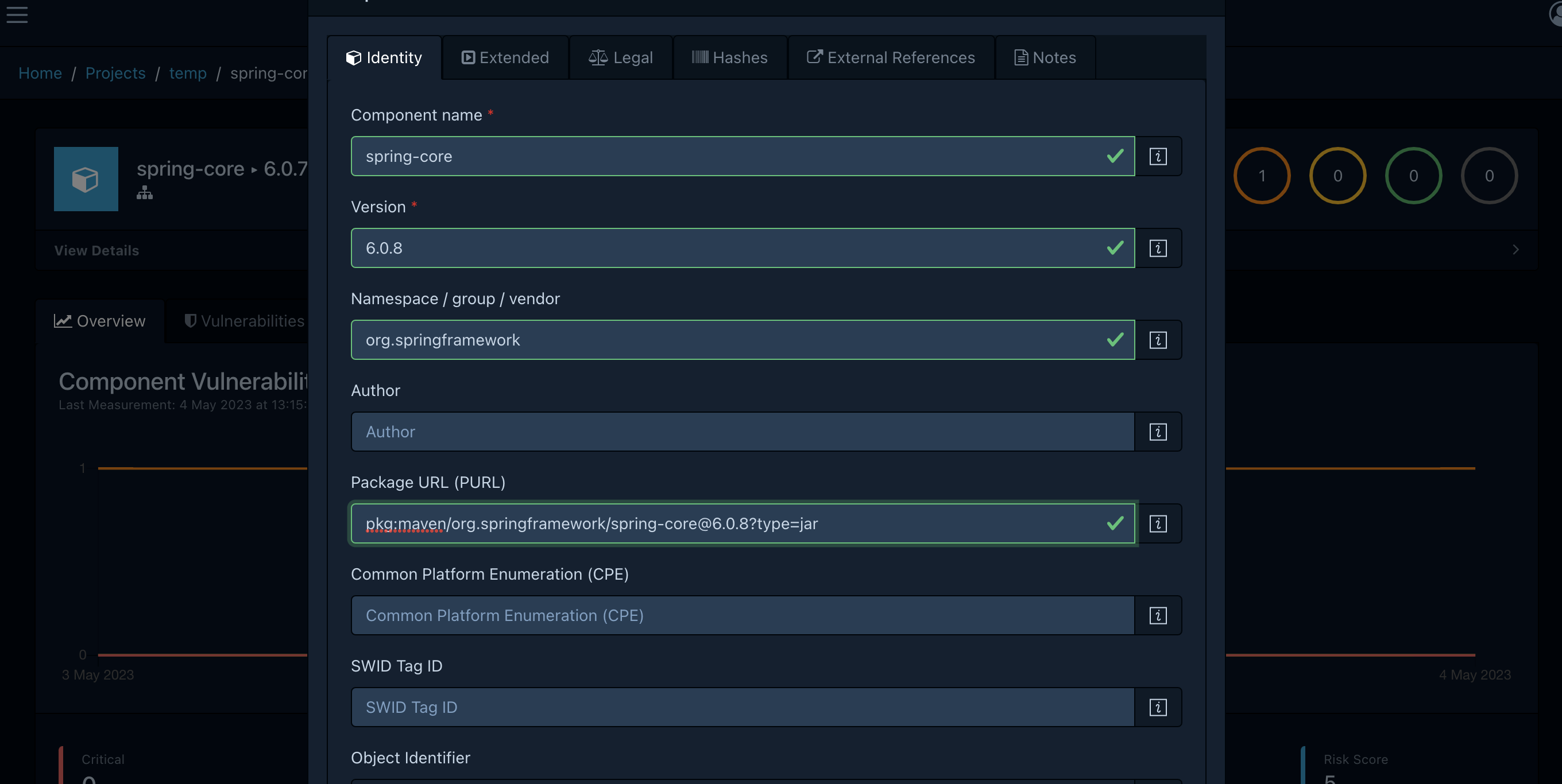Click the spring-core component cube icon
The image size is (1562, 784).
(86, 179)
